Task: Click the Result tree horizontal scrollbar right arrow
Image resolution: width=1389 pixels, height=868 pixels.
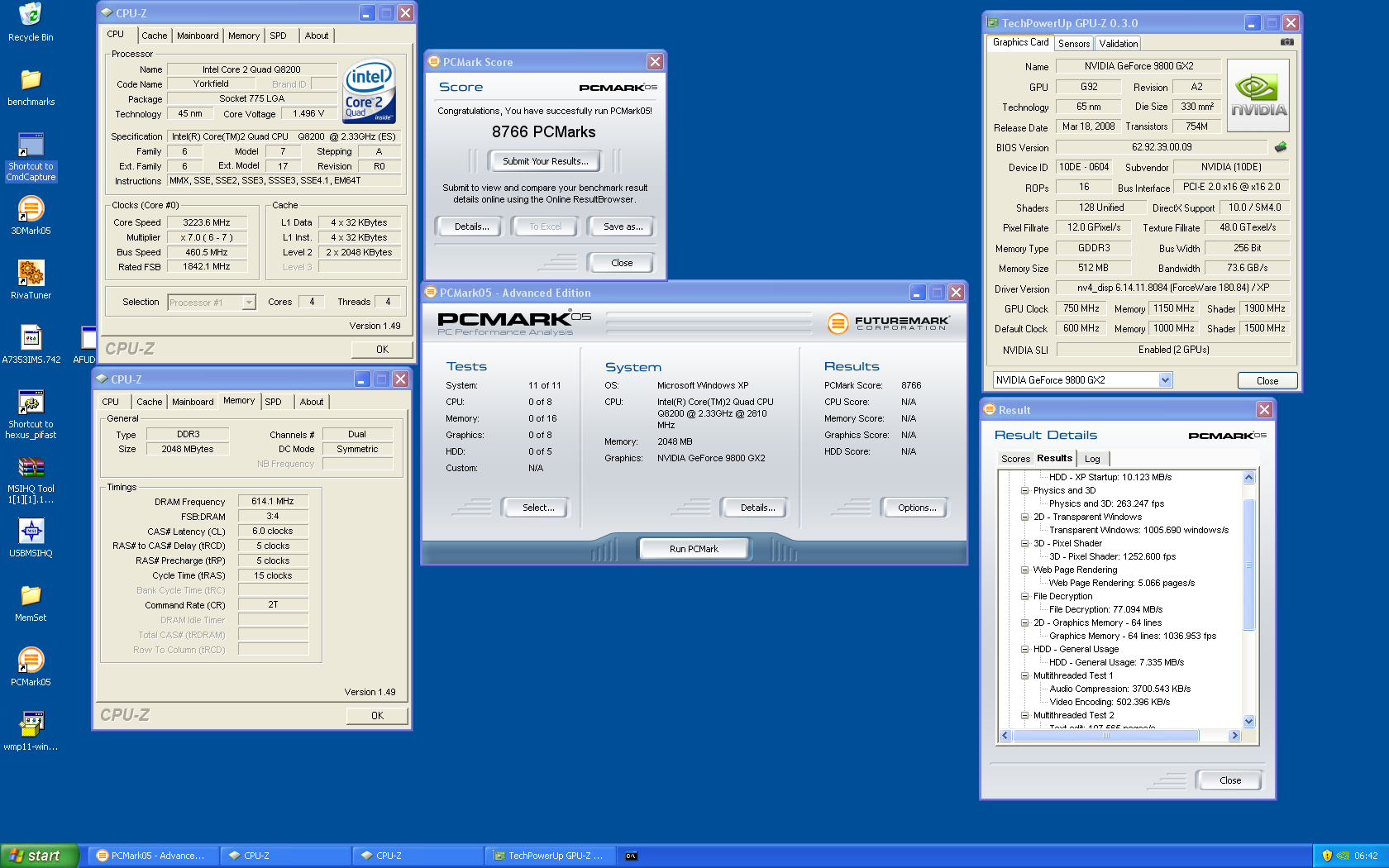Action: point(1234,735)
